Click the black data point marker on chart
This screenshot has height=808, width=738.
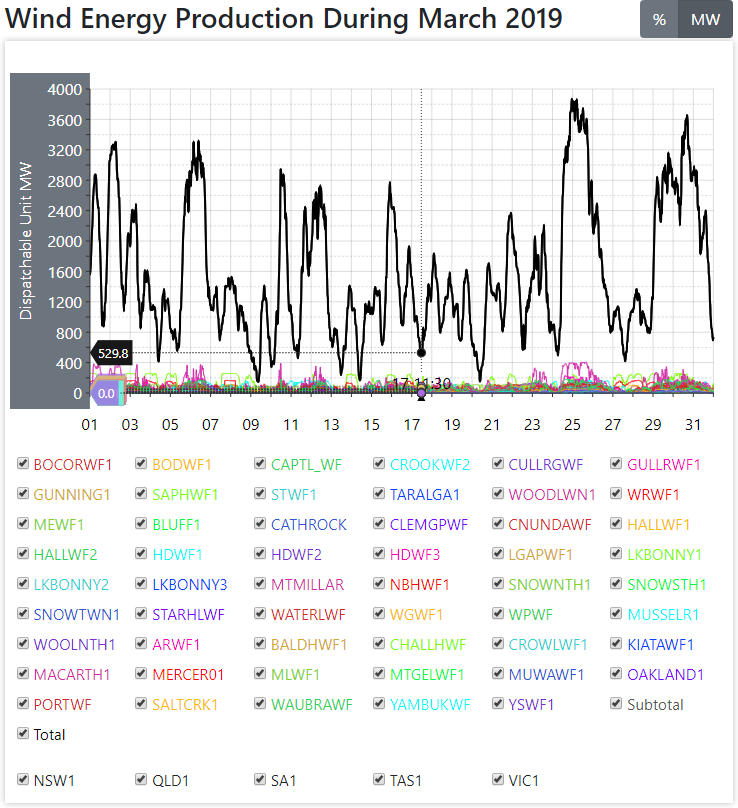pyautogui.click(x=421, y=352)
